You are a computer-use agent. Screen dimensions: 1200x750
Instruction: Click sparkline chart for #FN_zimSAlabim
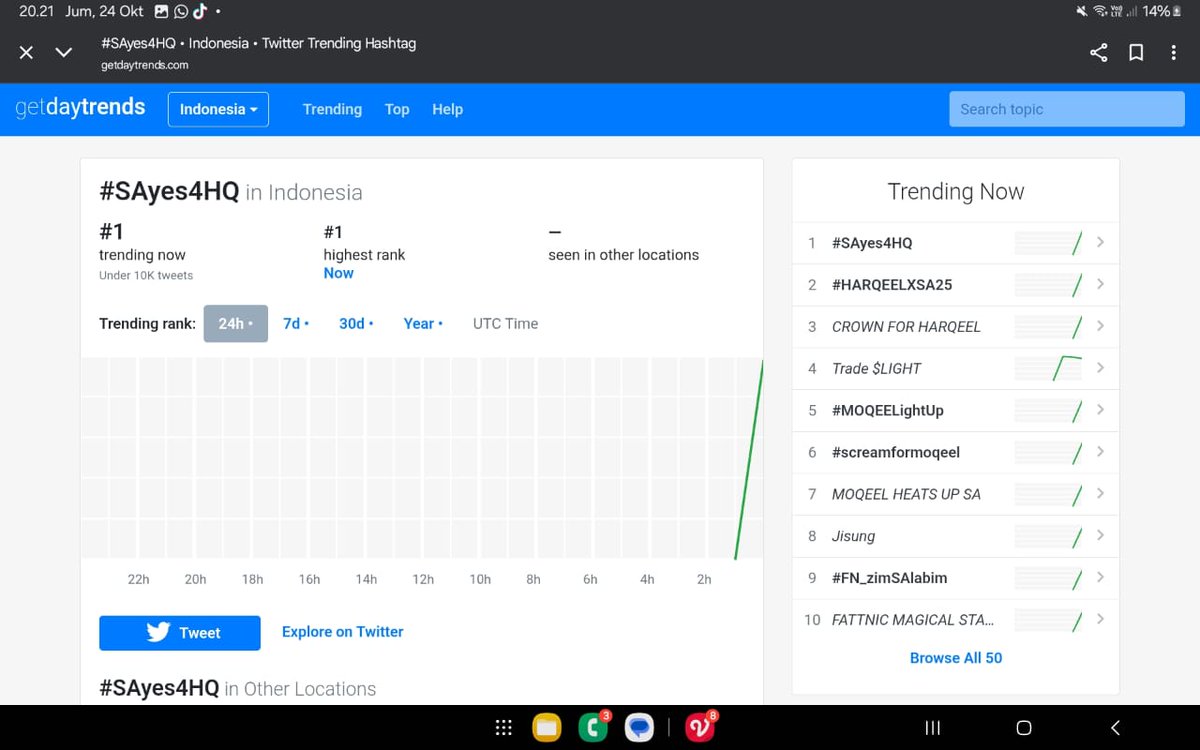[1048, 578]
